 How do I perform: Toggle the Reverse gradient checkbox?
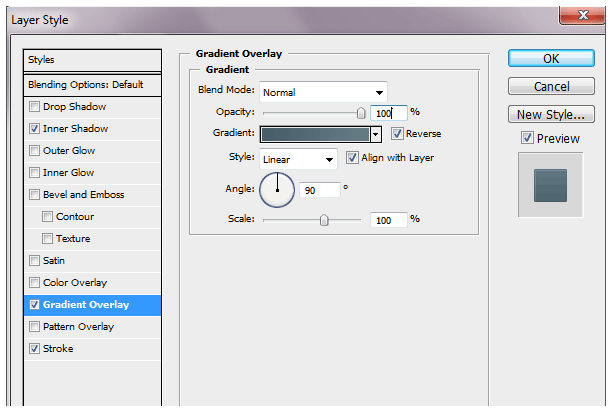point(397,133)
